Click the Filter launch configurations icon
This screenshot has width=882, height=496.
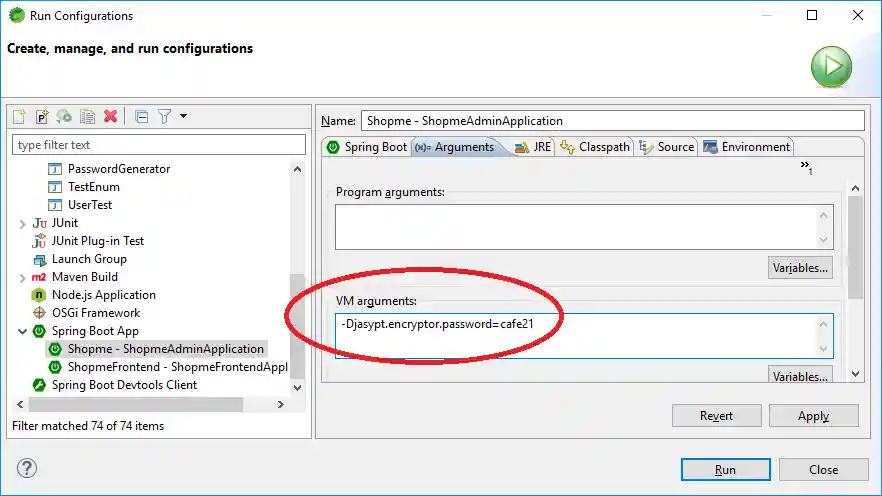[x=164, y=116]
